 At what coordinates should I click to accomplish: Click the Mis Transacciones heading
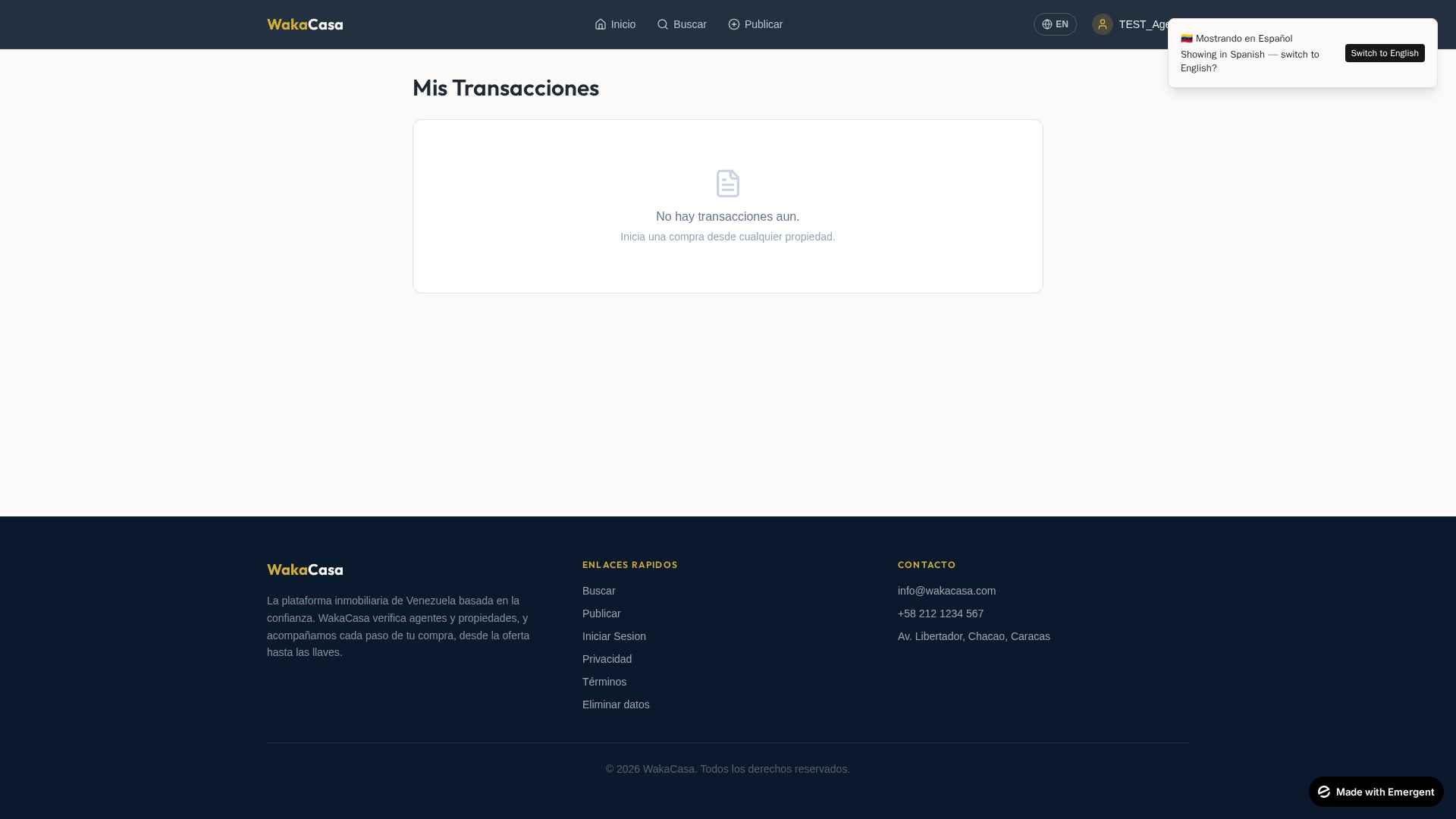506,88
